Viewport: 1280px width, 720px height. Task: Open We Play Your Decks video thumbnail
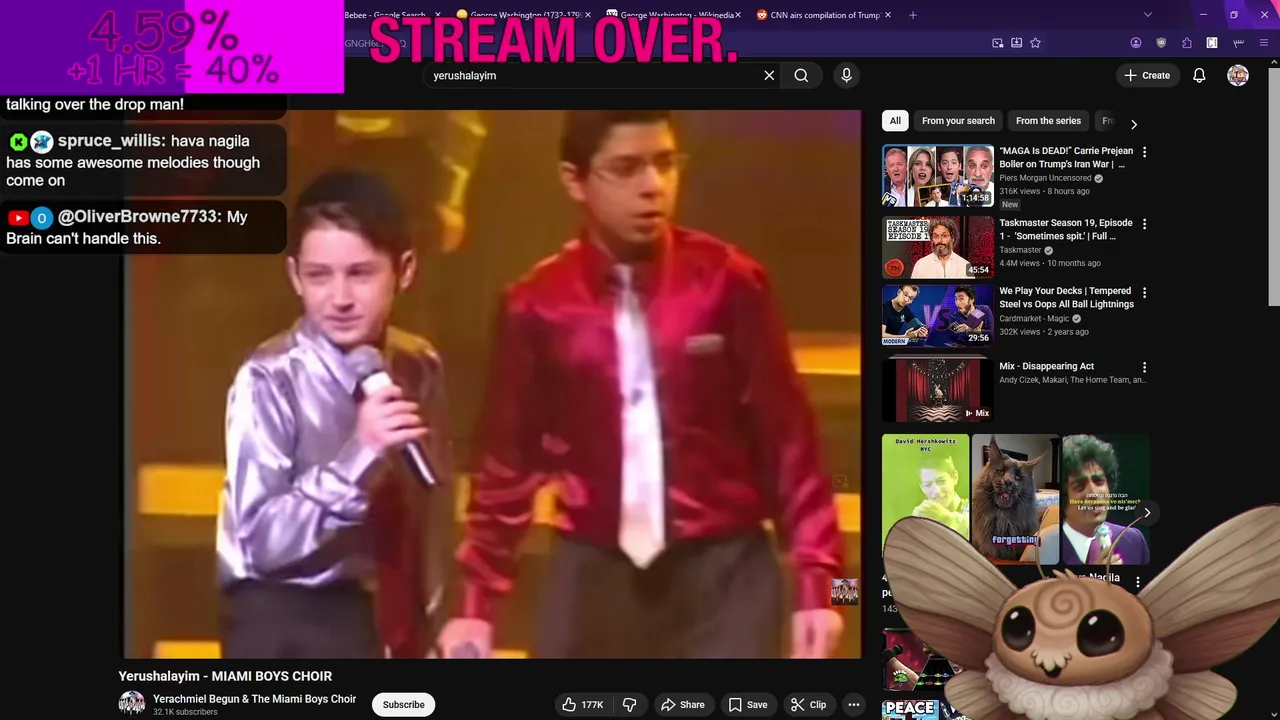938,315
